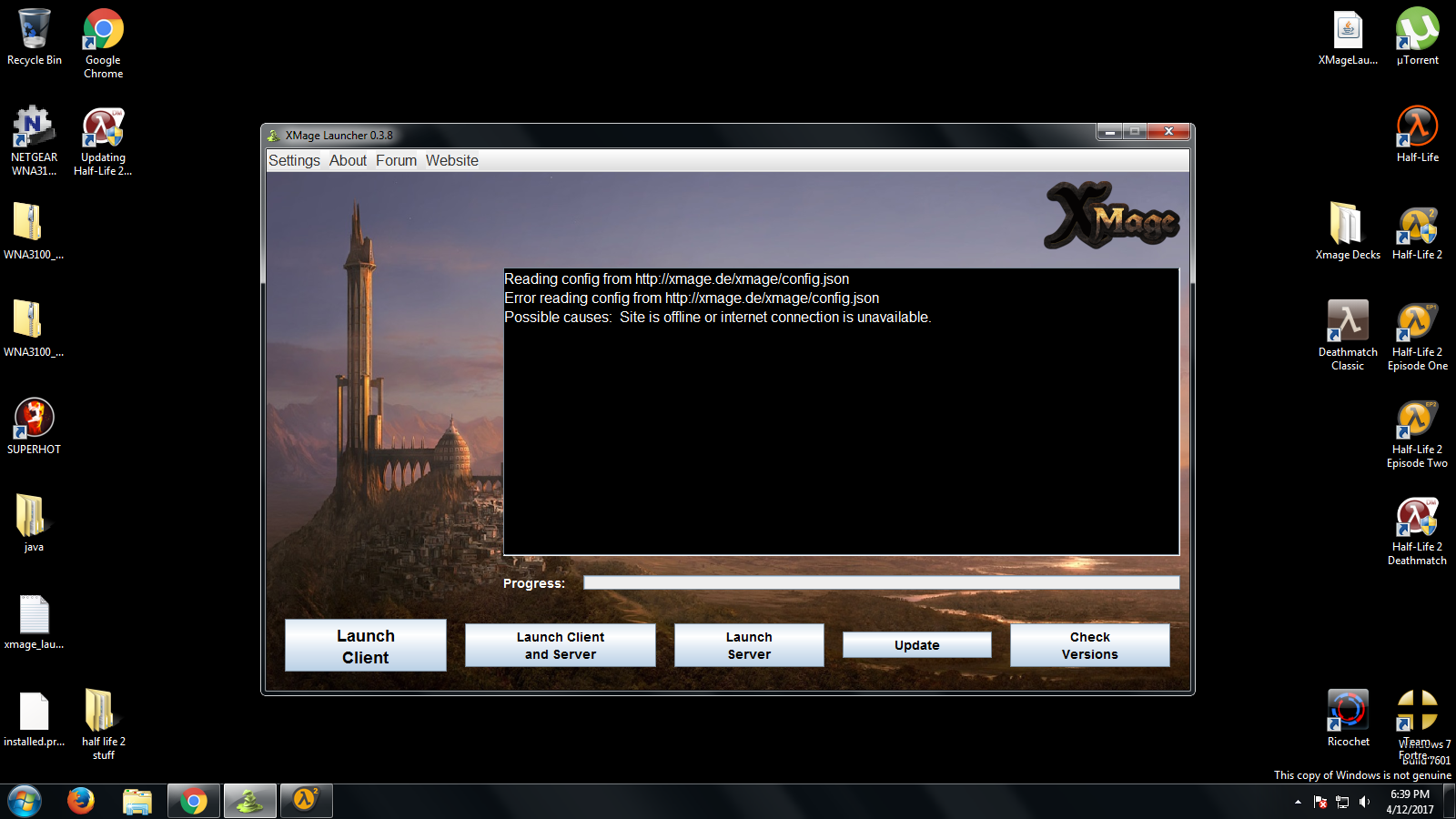
Task: Select the Half-Life 2 desktop shortcut
Action: tap(1418, 232)
